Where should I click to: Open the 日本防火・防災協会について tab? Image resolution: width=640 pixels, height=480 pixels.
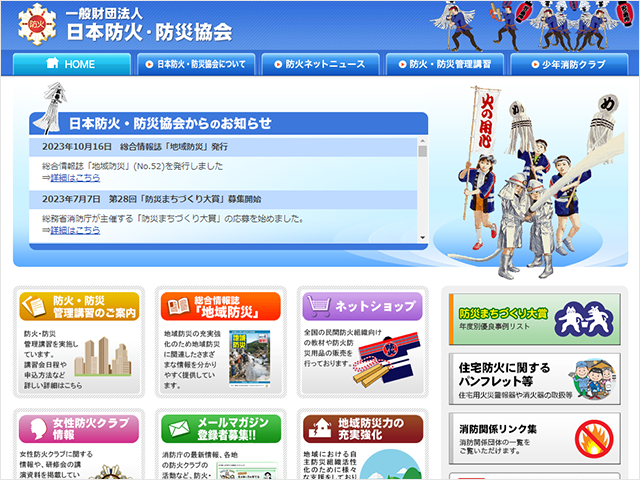(196, 64)
